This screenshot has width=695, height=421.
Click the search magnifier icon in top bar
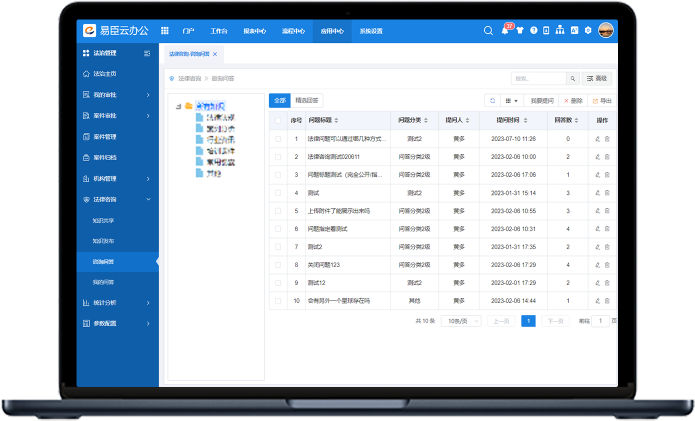tap(488, 31)
